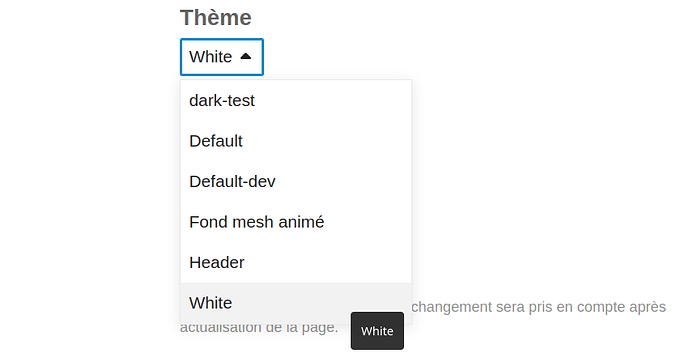This screenshot has height=362, width=690.
Task: Revert to the Default theme entry
Action: click(x=296, y=141)
